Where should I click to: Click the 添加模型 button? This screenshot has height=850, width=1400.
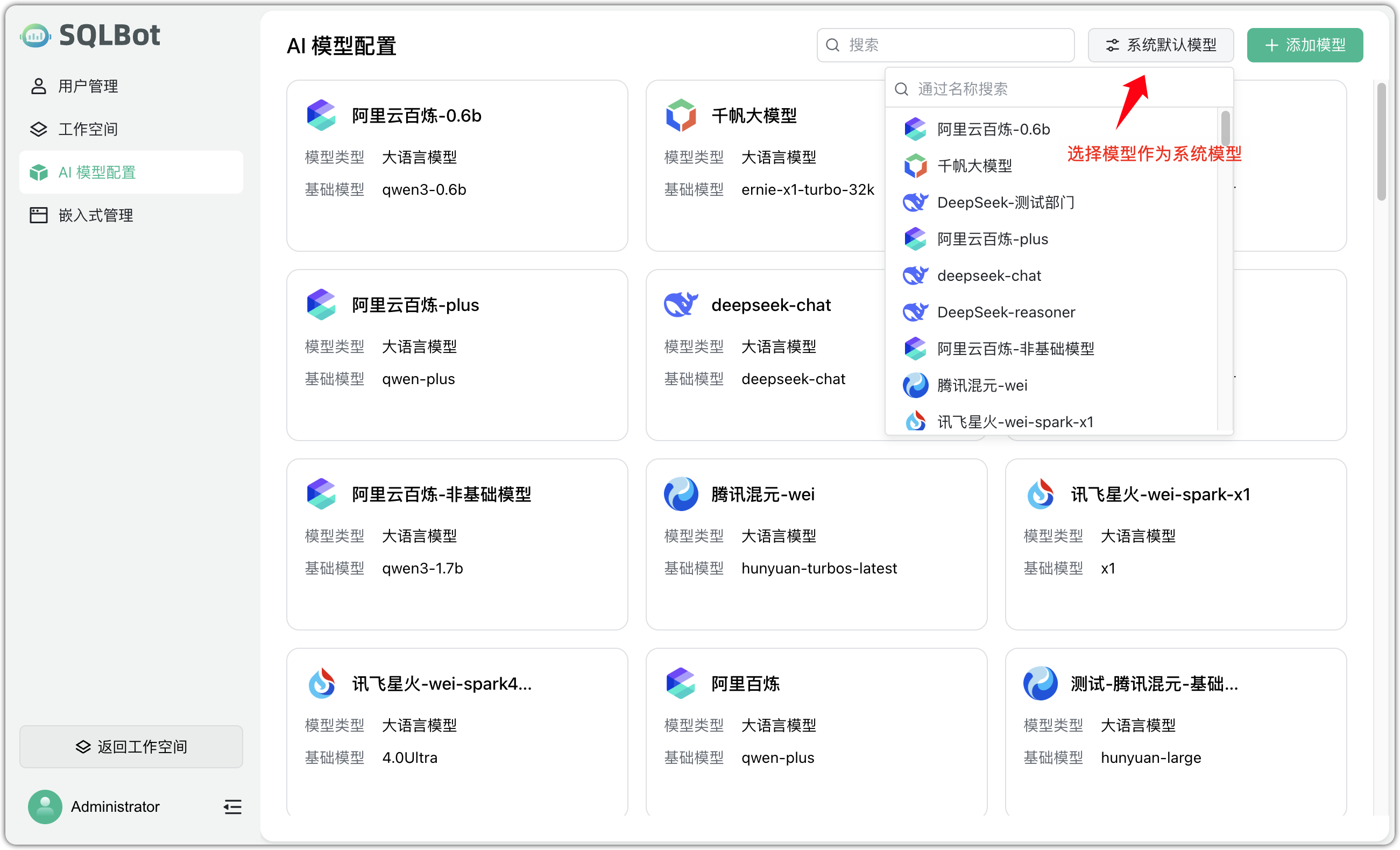tap(1305, 45)
